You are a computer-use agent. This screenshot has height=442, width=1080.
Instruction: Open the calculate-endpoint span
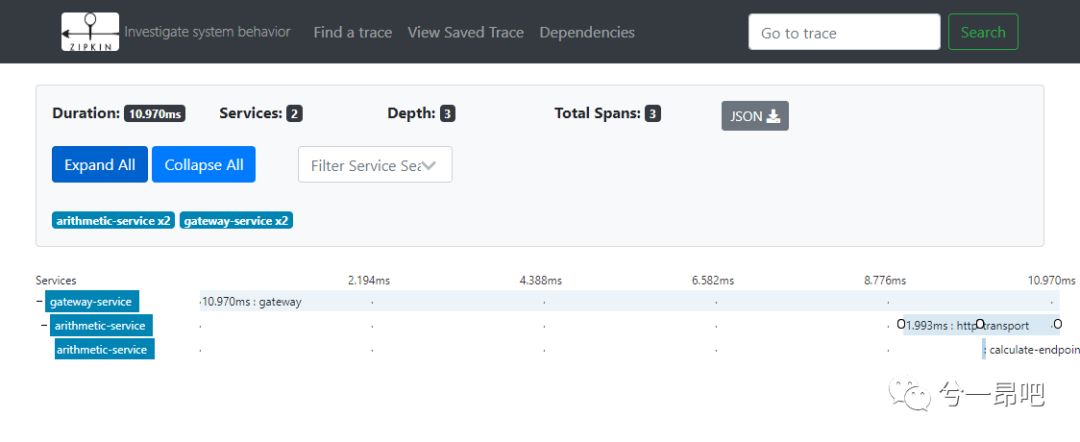pos(1030,349)
